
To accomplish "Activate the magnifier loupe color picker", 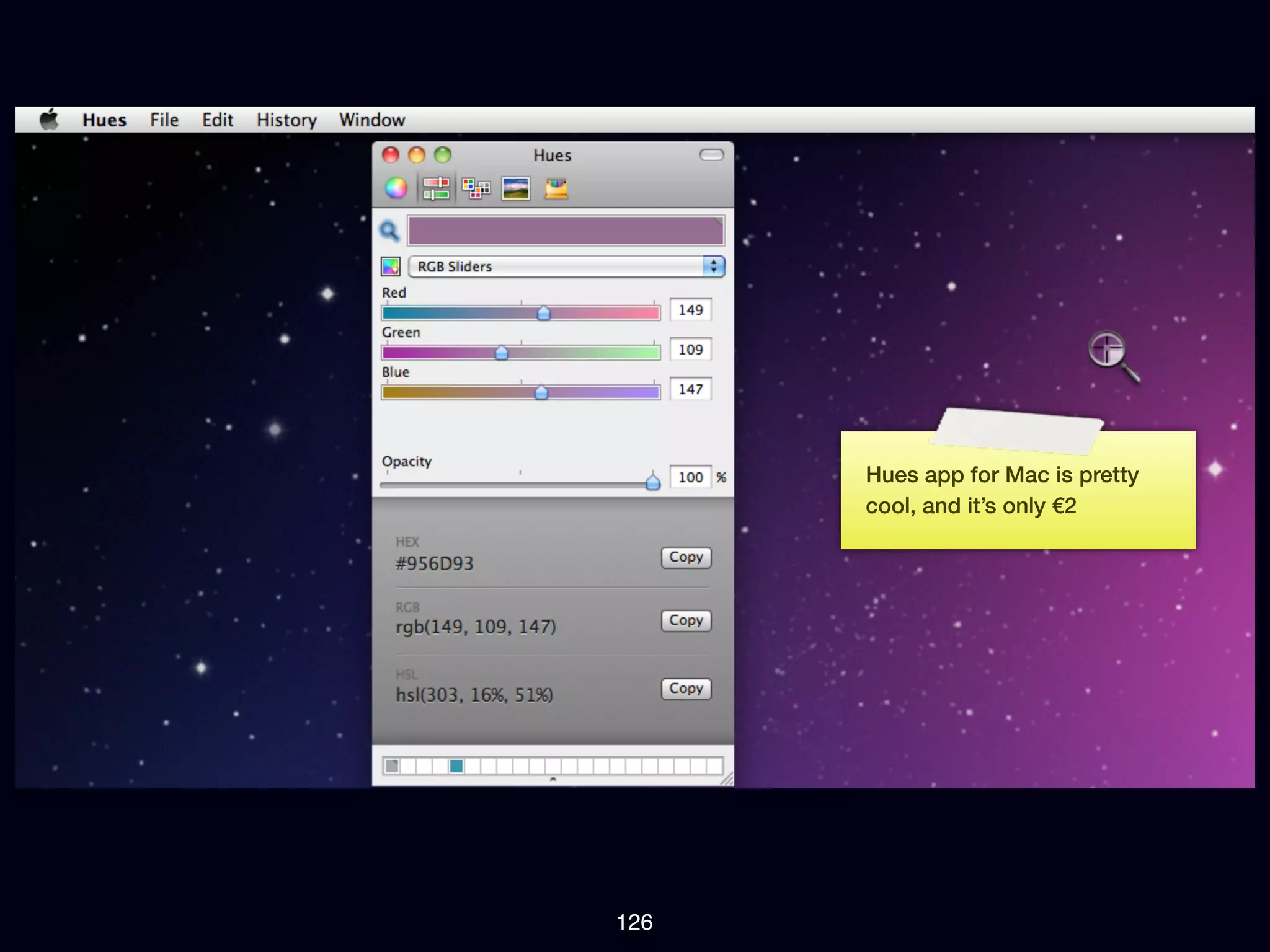I will (389, 231).
